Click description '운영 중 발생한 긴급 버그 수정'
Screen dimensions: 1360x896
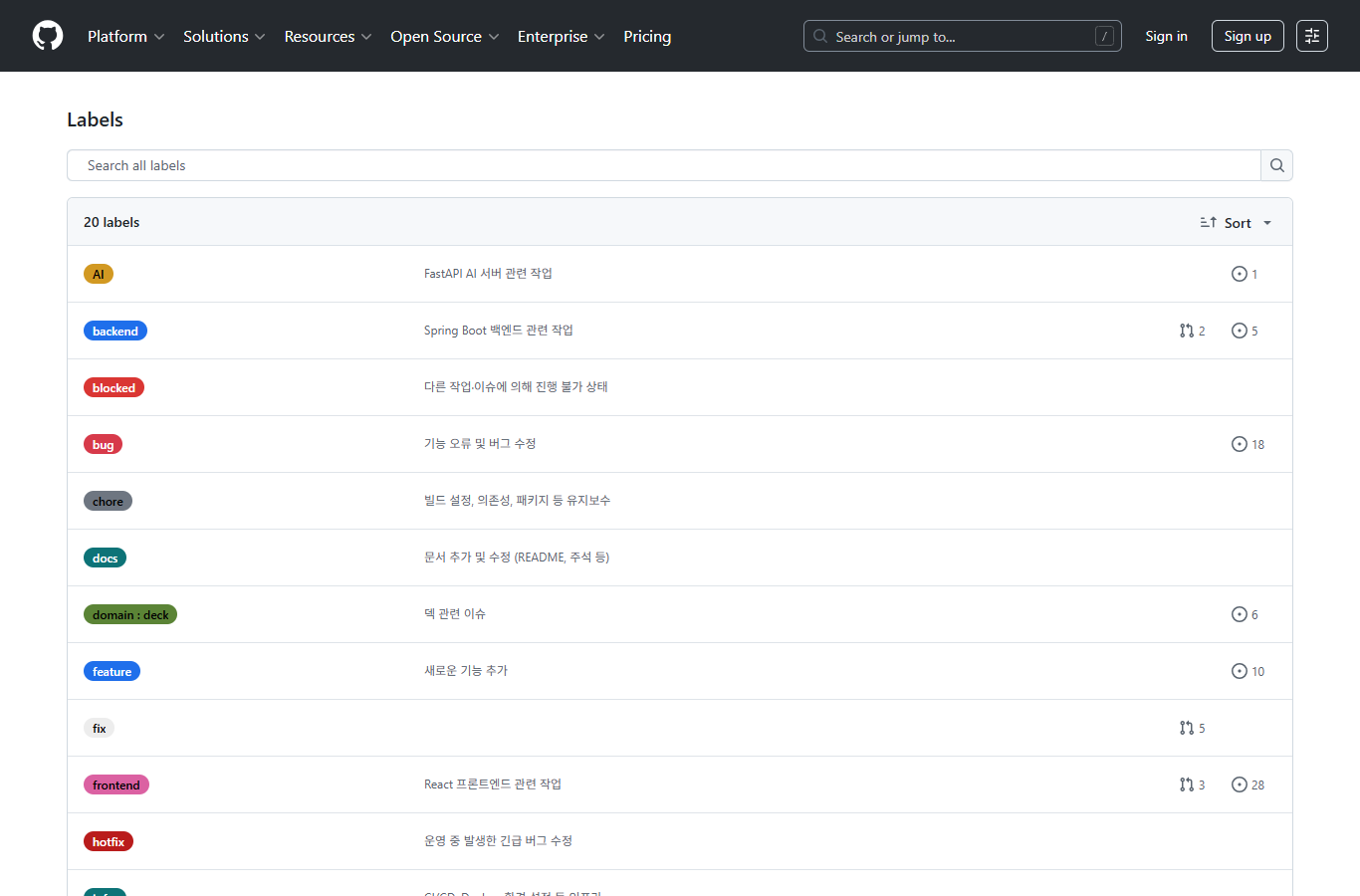[498, 840]
